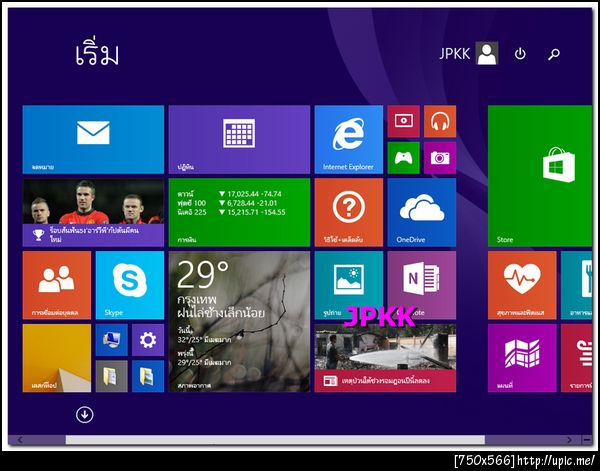This screenshot has width=600, height=471.
Task: Click the zoom-out minus button at scrollbar end
Action: click(587, 440)
